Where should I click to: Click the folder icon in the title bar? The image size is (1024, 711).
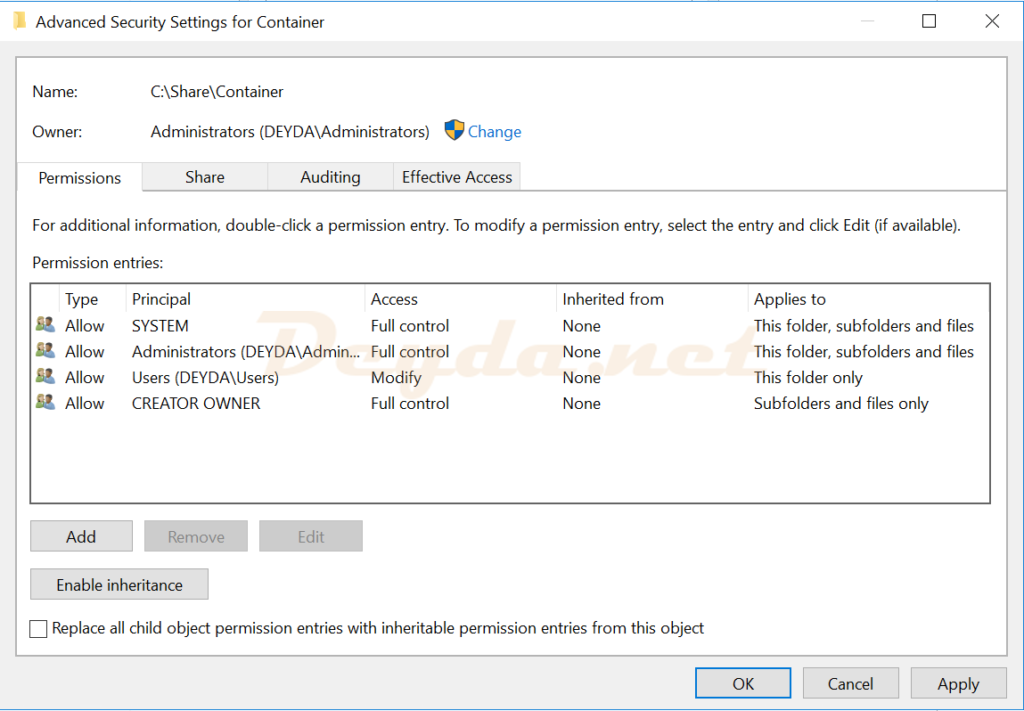(x=19, y=21)
